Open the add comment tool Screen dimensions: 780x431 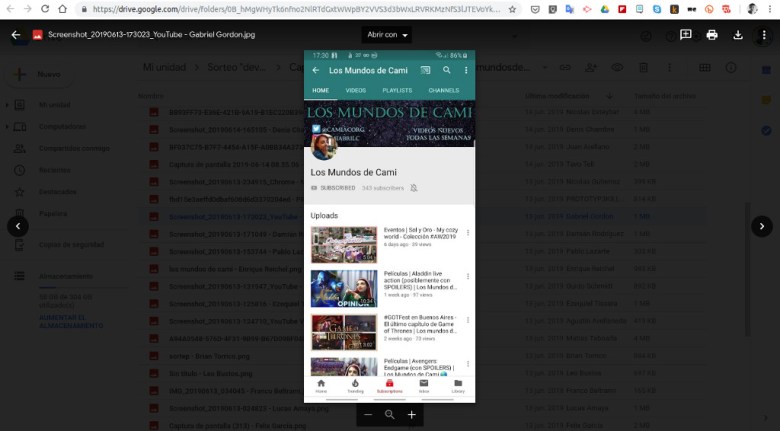point(686,35)
